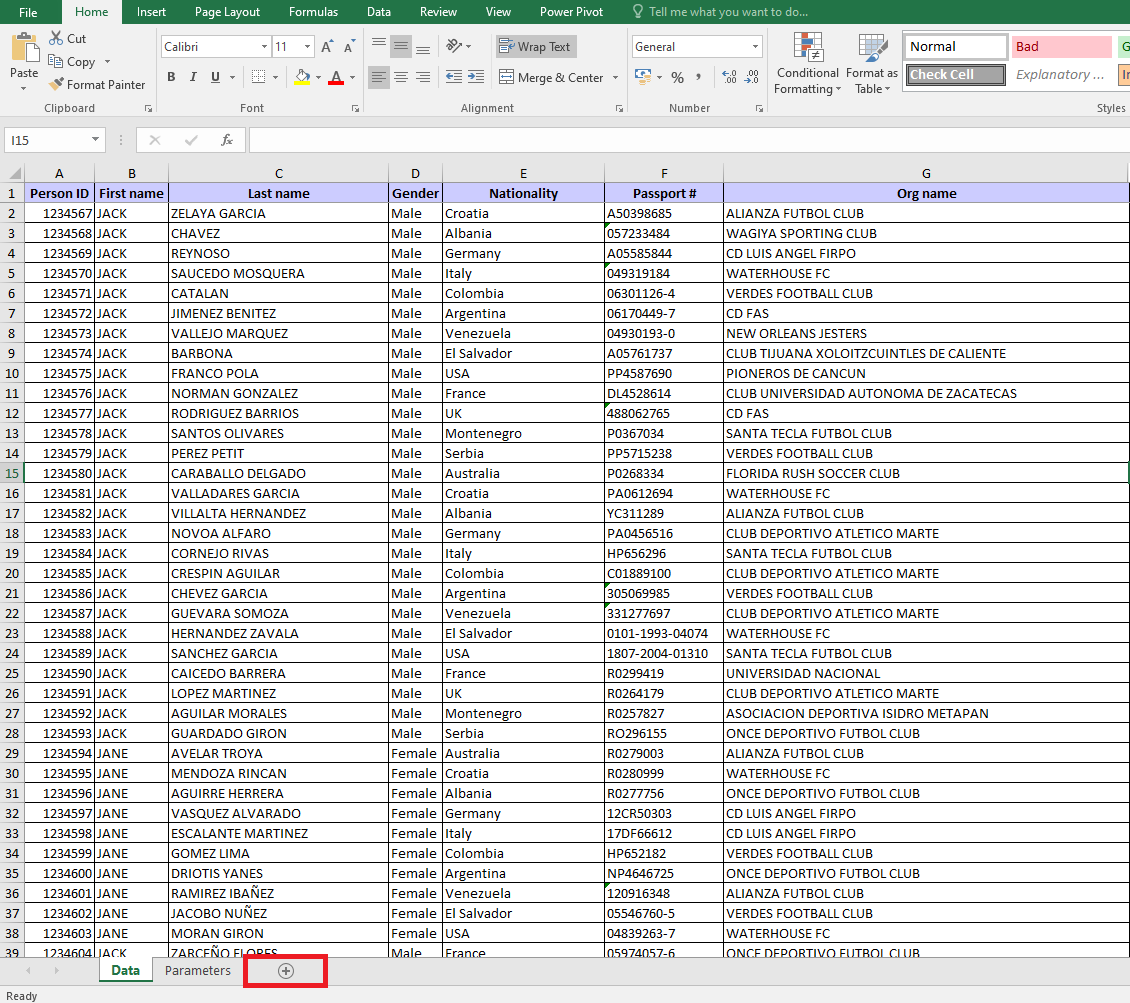This screenshot has width=1130, height=1003.
Task: Click the Increase Indent icon
Action: (x=476, y=77)
